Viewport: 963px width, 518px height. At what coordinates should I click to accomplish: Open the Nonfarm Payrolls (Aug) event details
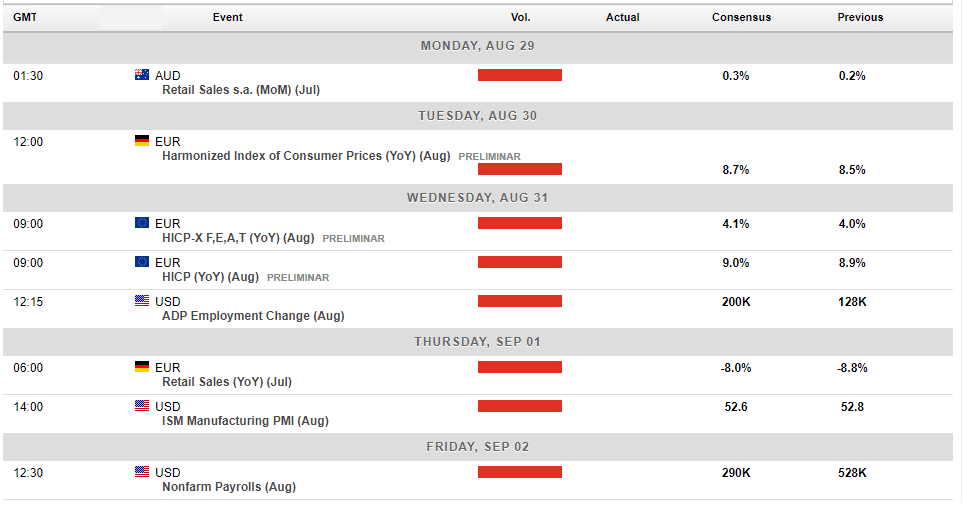coord(229,487)
